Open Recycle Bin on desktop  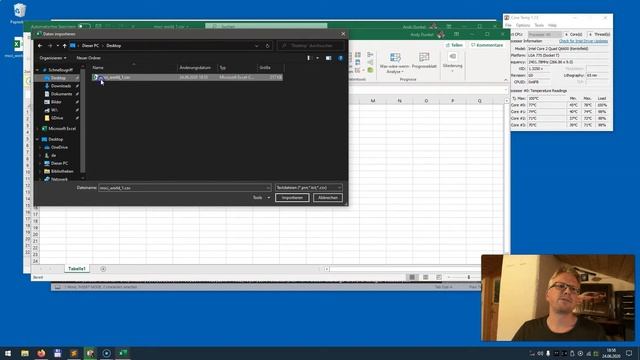coord(19,13)
